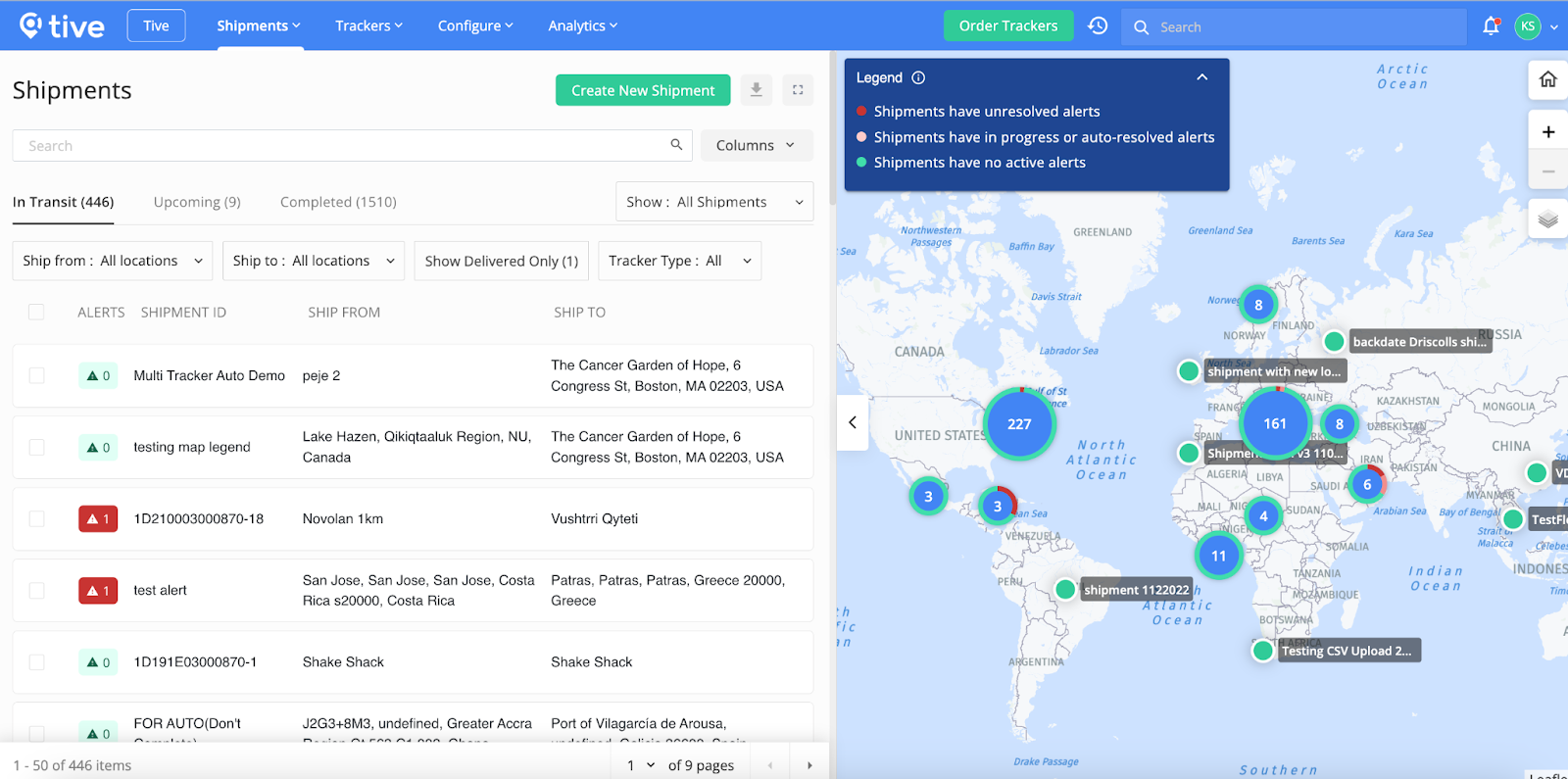Switch to Upcoming (9) tab
1568x779 pixels.
click(197, 202)
